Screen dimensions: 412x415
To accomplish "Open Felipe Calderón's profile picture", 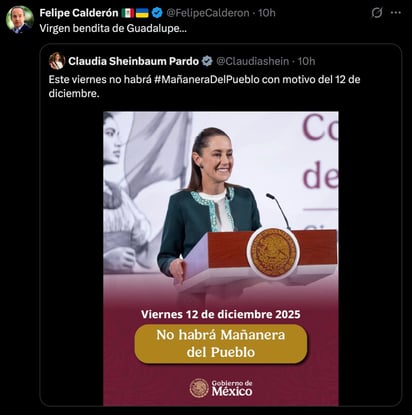I will tap(20, 20).
